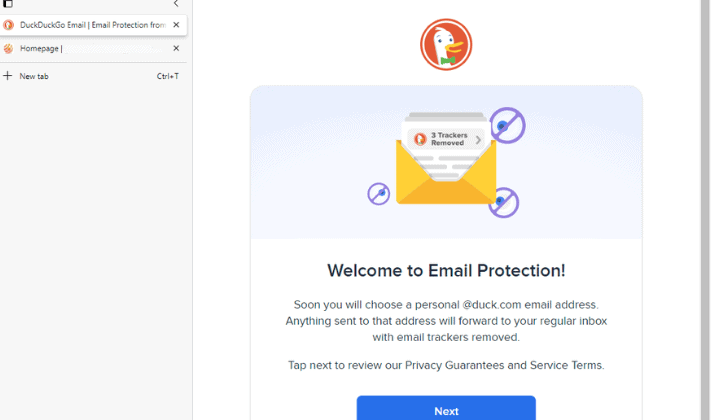Image resolution: width=715 pixels, height=420 pixels.
Task: Click the page's vertical scrollbar
Action: [706, 210]
